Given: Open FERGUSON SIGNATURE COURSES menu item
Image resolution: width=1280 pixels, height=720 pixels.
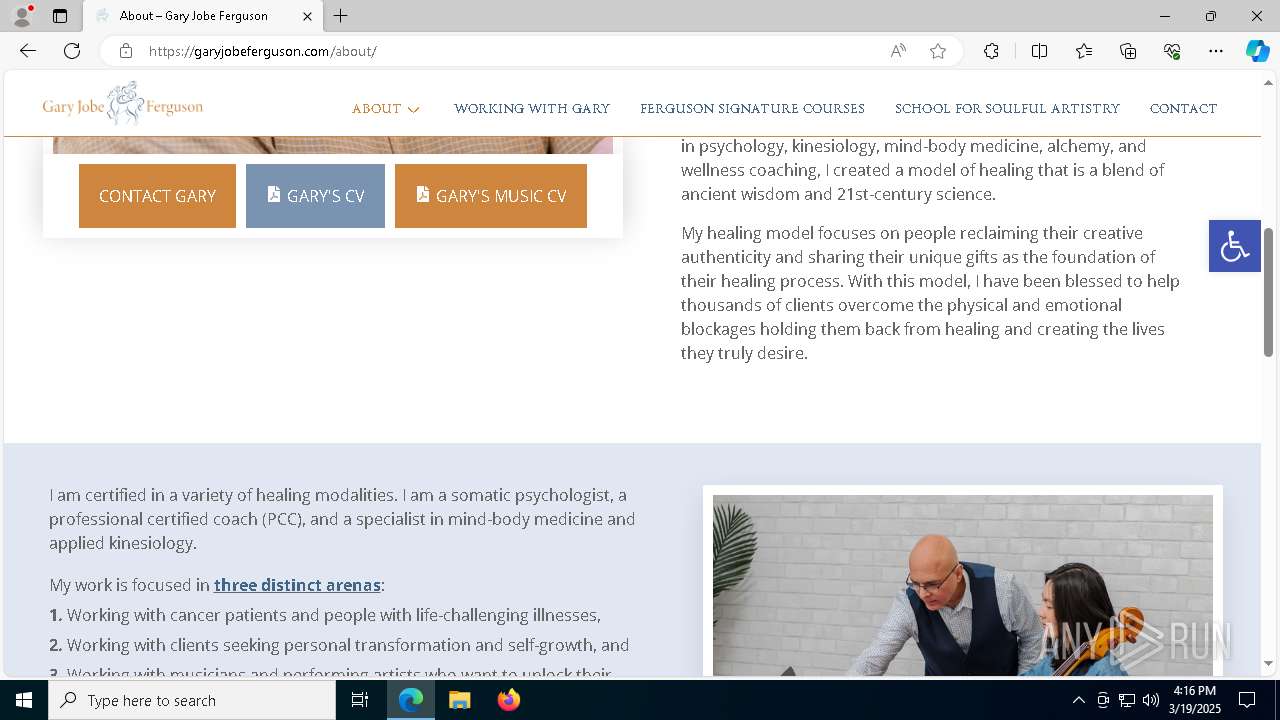Looking at the screenshot, I should pos(752,109).
